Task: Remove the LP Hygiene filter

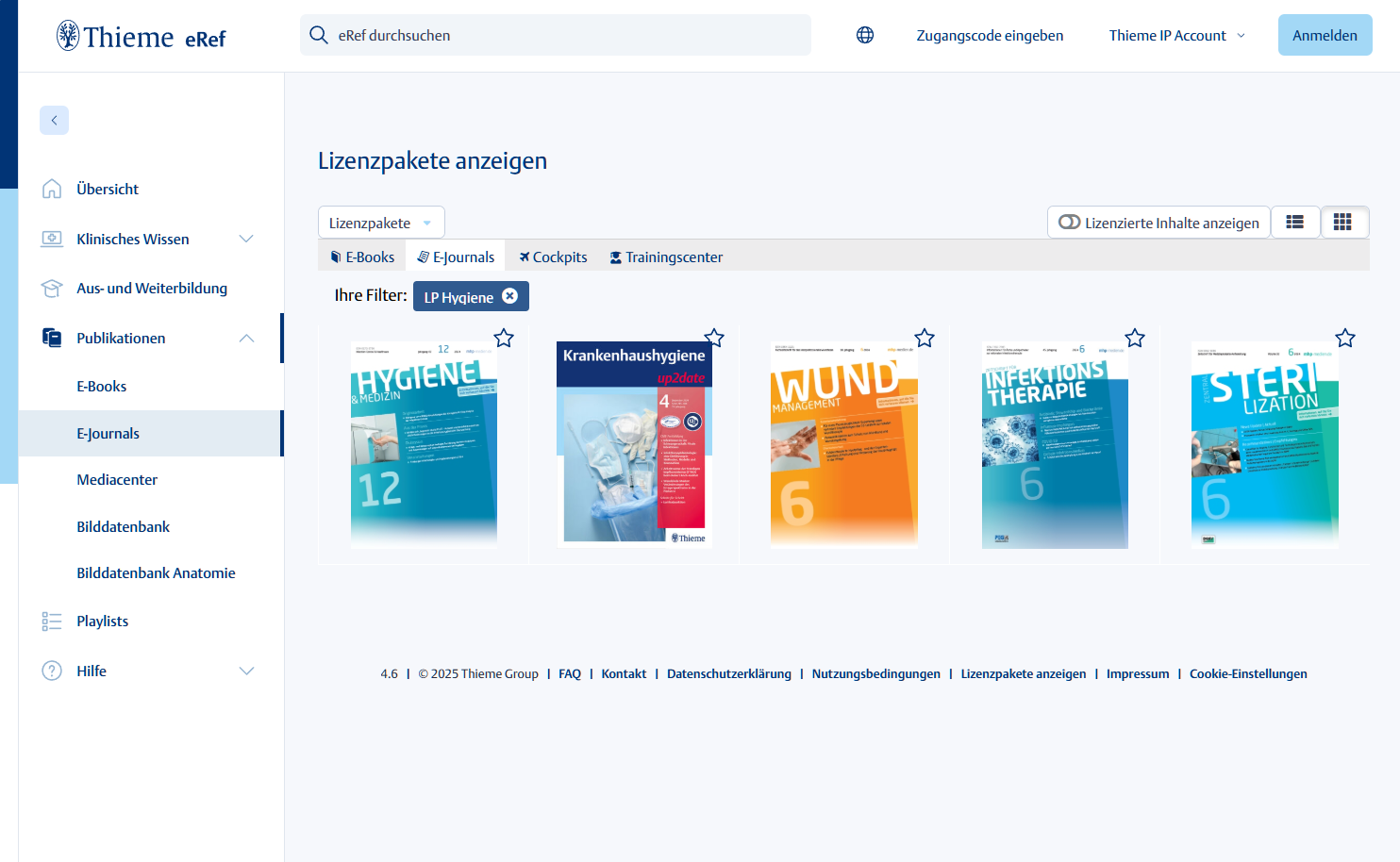Action: (x=509, y=296)
